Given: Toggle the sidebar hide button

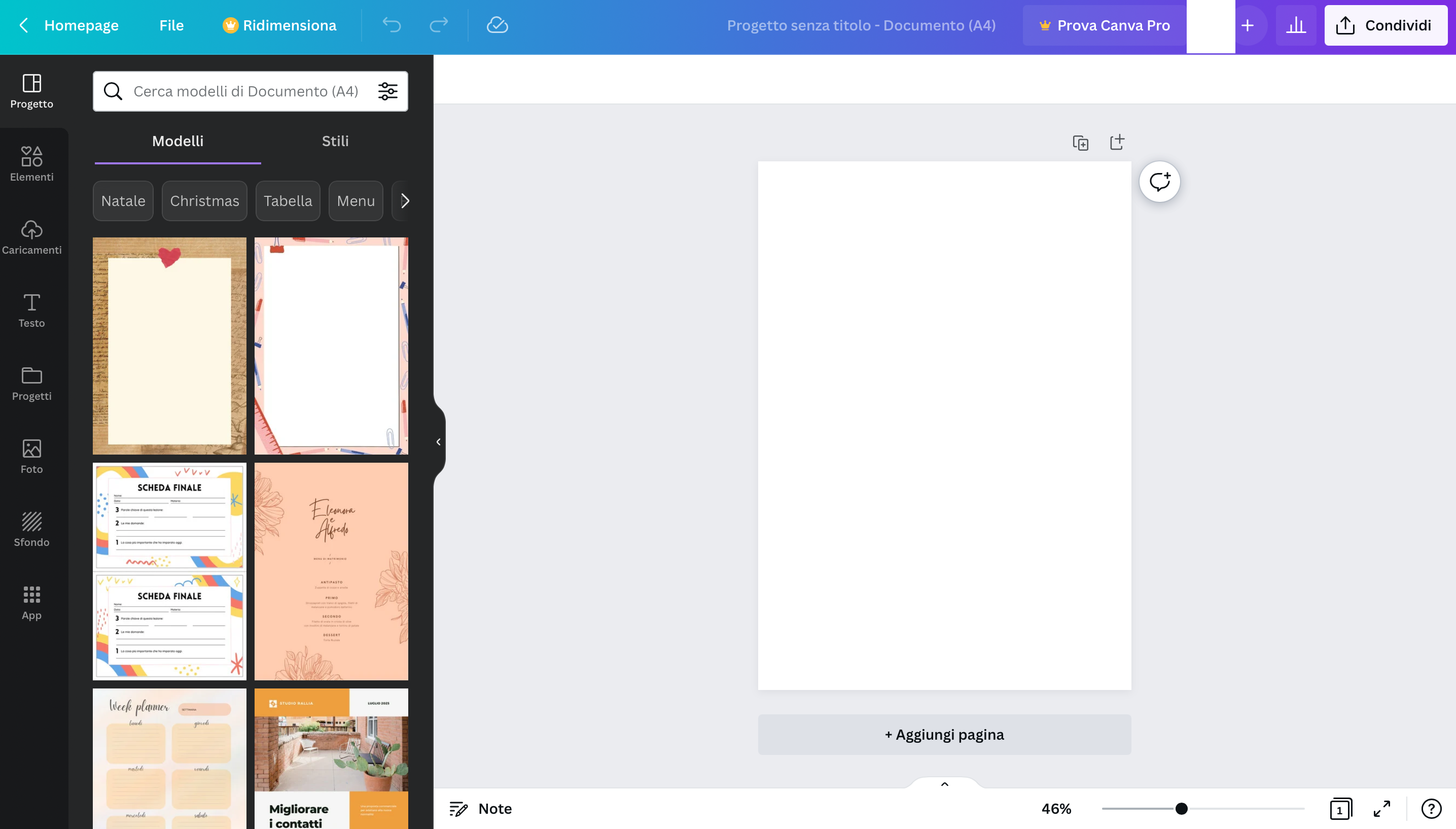Looking at the screenshot, I should [437, 441].
